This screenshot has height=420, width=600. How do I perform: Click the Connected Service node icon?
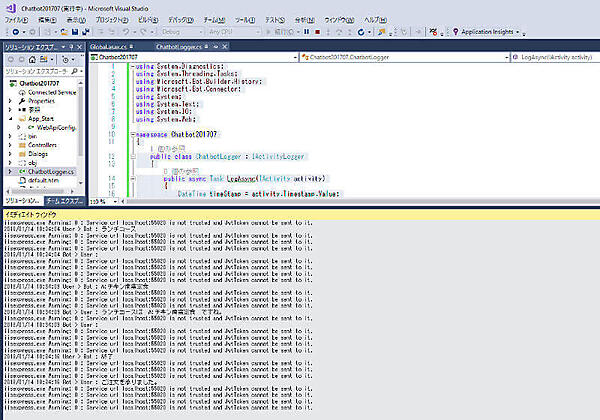point(23,92)
